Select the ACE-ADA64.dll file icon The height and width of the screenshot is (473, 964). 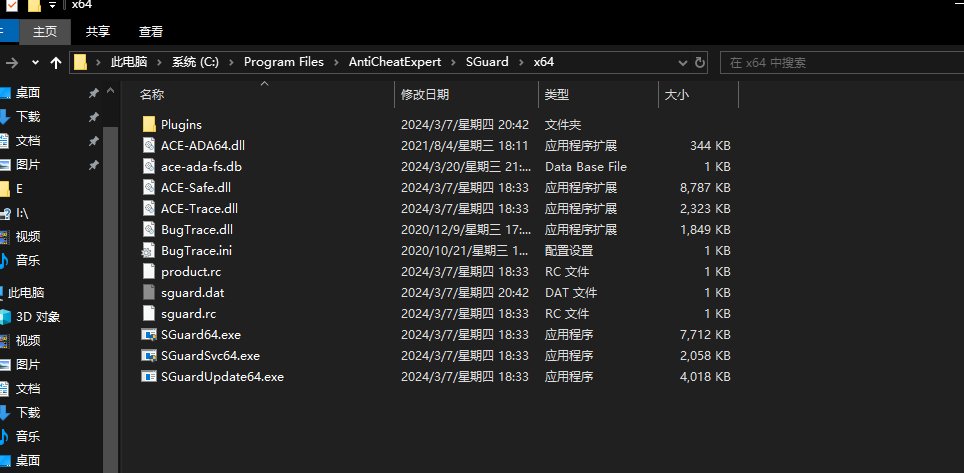coord(149,145)
